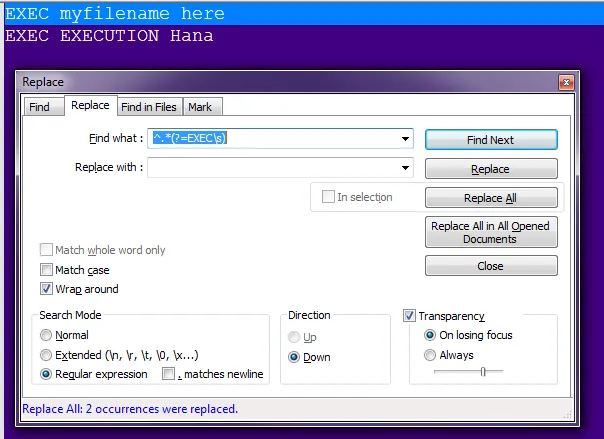This screenshot has height=439, width=604.
Task: Enable the Match case checkbox
Action: coord(46,270)
